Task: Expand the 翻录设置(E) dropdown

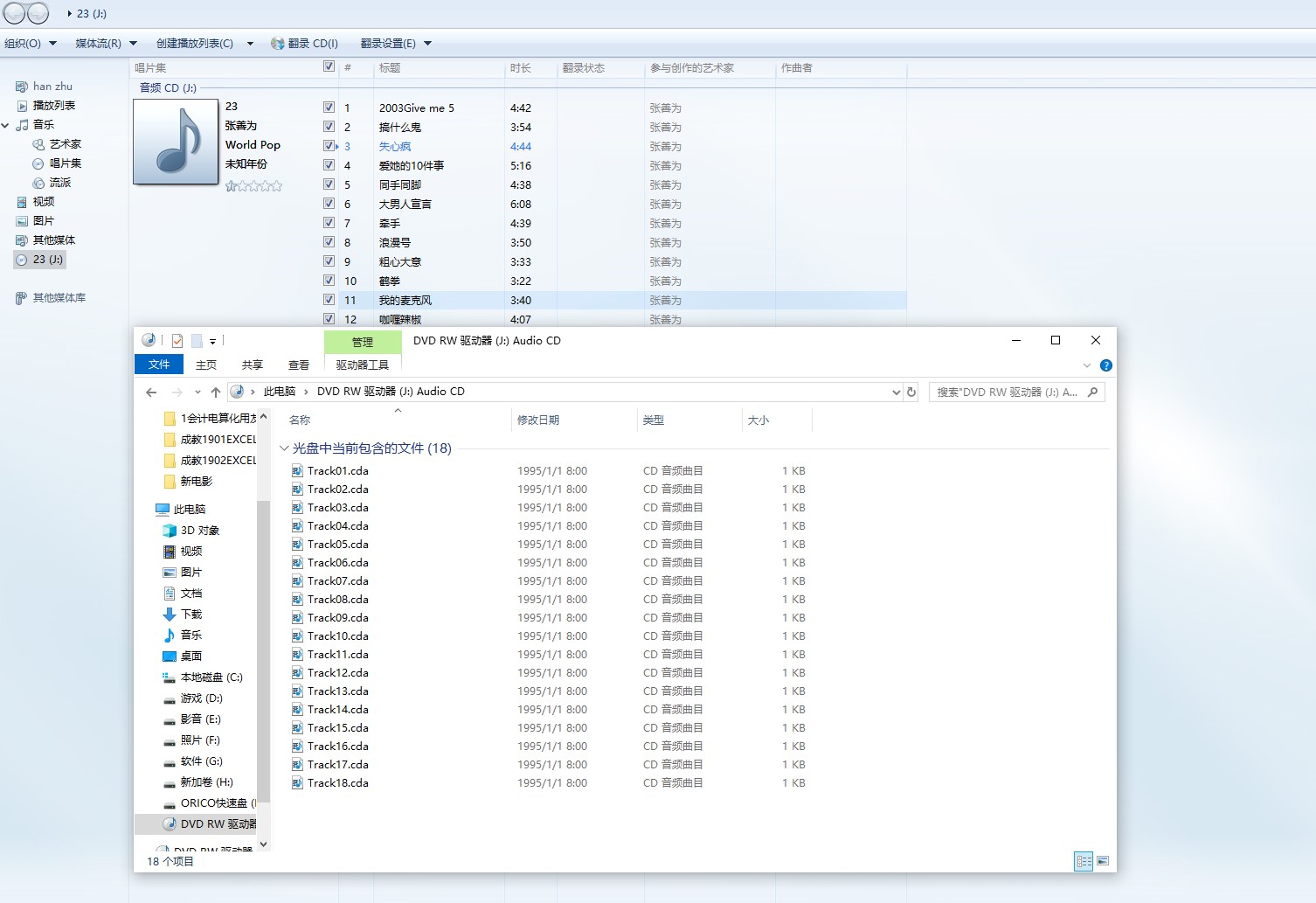Action: click(396, 44)
